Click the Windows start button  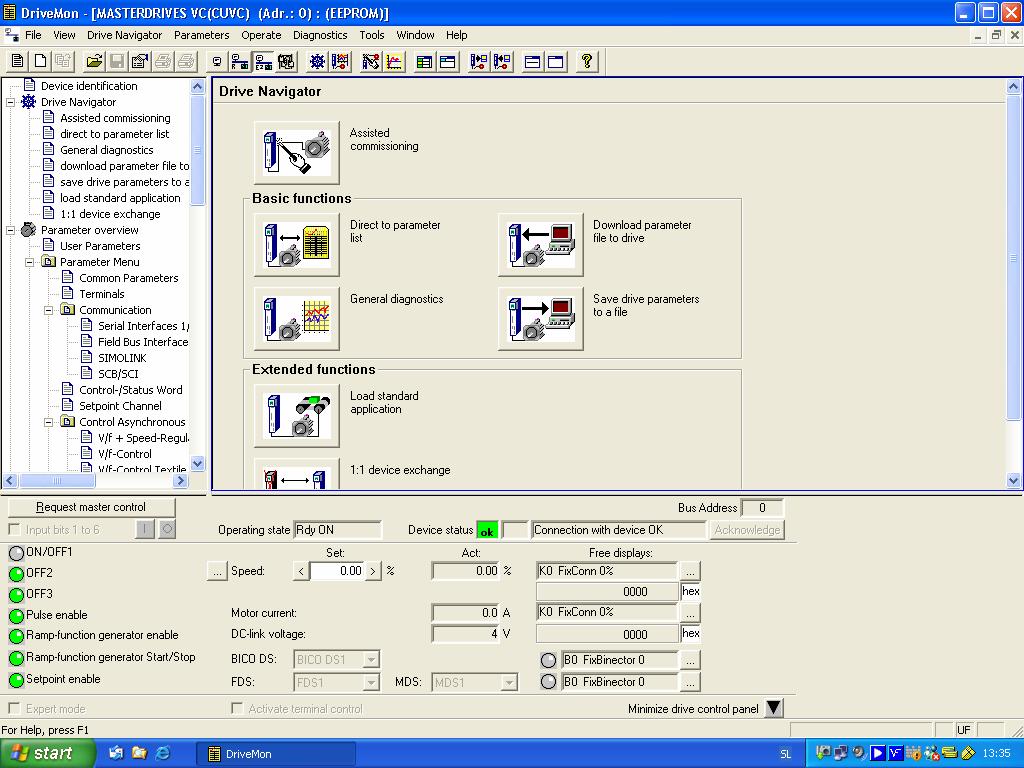point(46,754)
